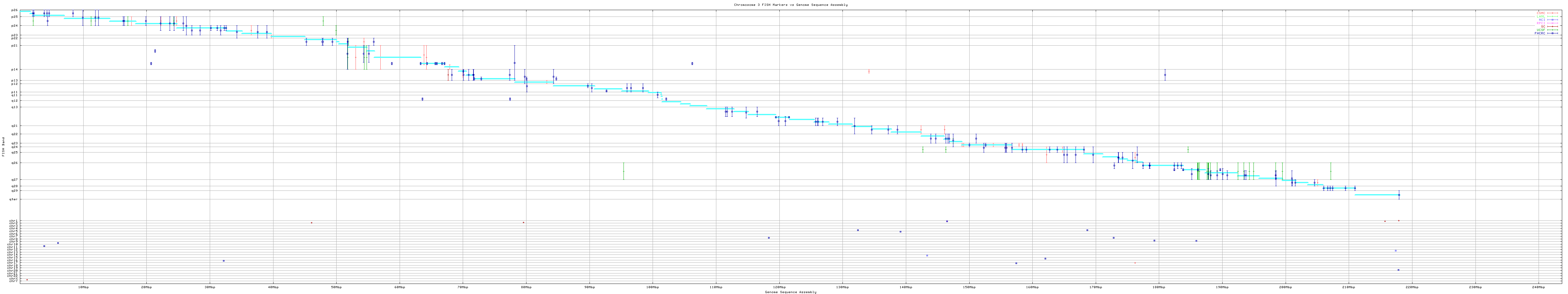Click the LANL legend marker
The width and height of the screenshot is (1568, 294).
pyautogui.click(x=1552, y=17)
